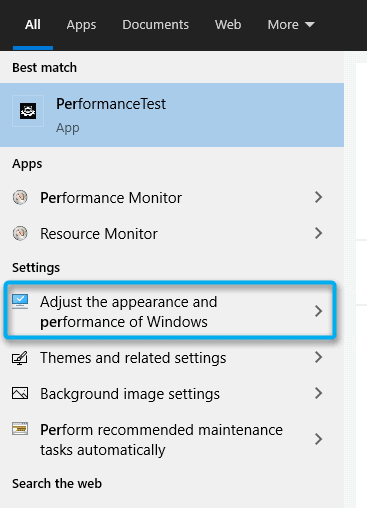Expand the Background image settings chevron
This screenshot has width=367, height=508.
click(x=319, y=393)
